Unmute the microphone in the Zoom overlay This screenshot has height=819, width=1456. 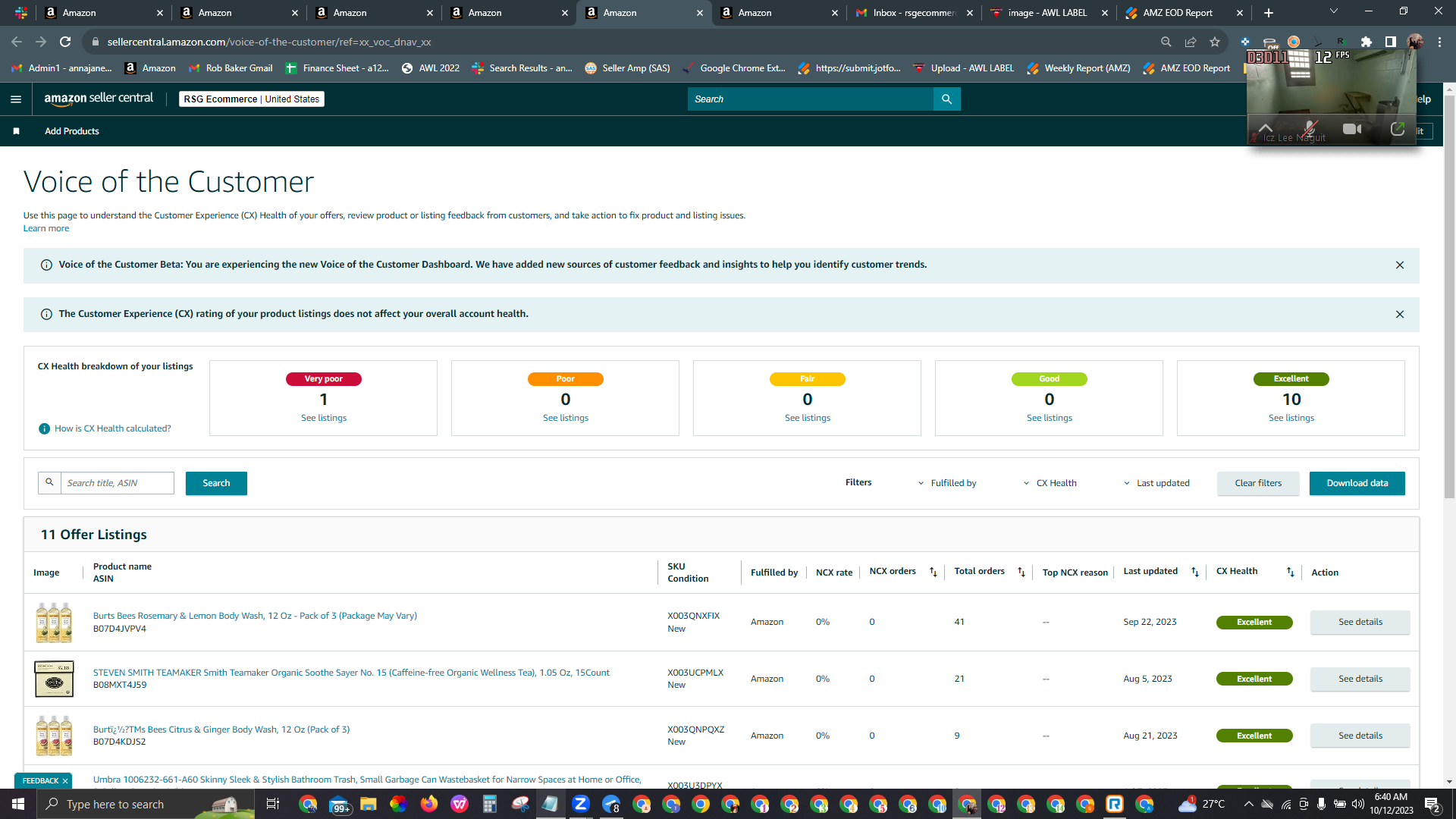coord(1310,130)
